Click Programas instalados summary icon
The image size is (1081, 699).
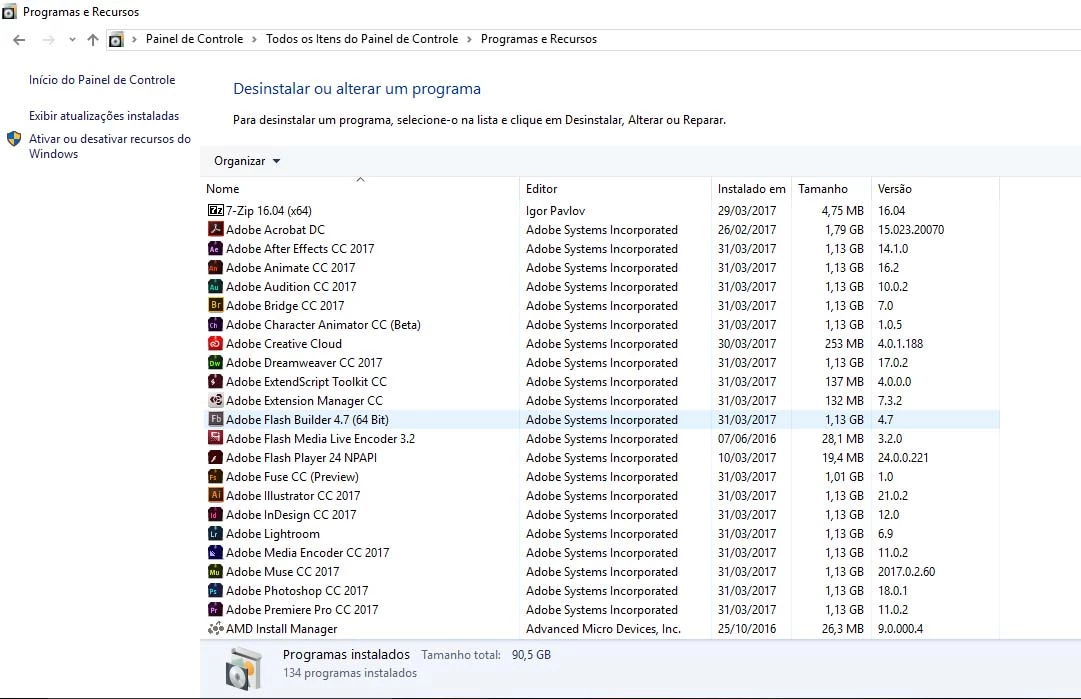(244, 668)
